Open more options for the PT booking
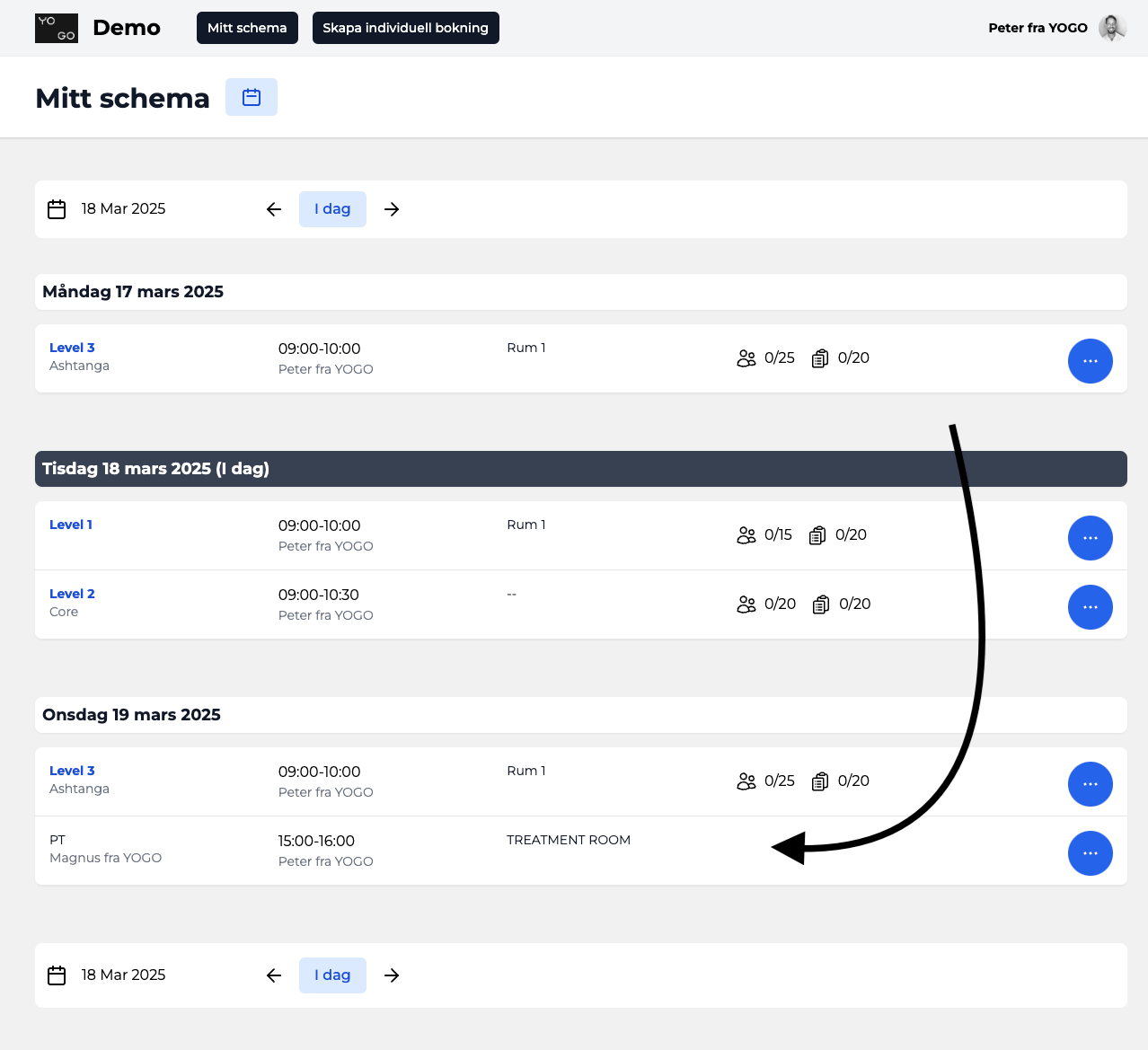This screenshot has width=1148, height=1050. pyautogui.click(x=1091, y=853)
